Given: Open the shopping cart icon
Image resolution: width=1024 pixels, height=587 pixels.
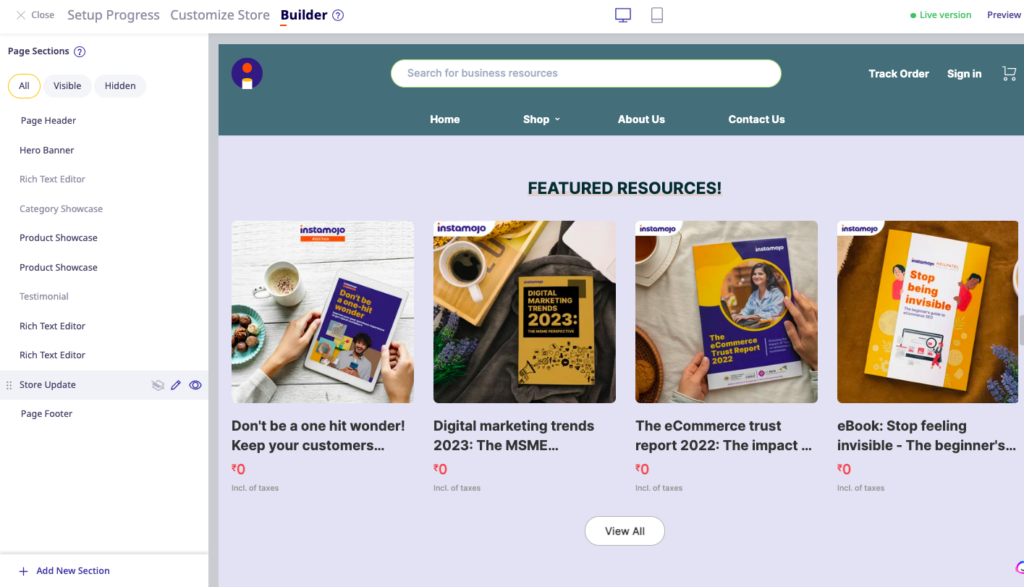Looking at the screenshot, I should (1009, 74).
